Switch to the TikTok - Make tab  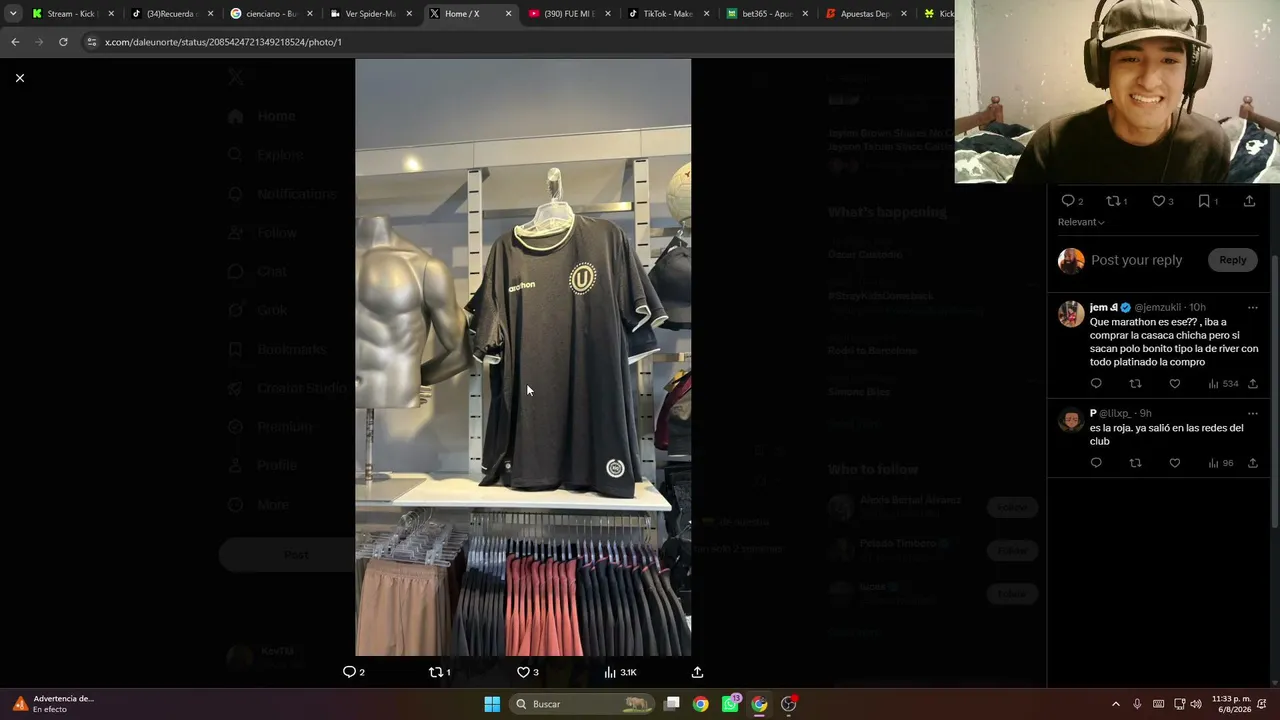(667, 14)
